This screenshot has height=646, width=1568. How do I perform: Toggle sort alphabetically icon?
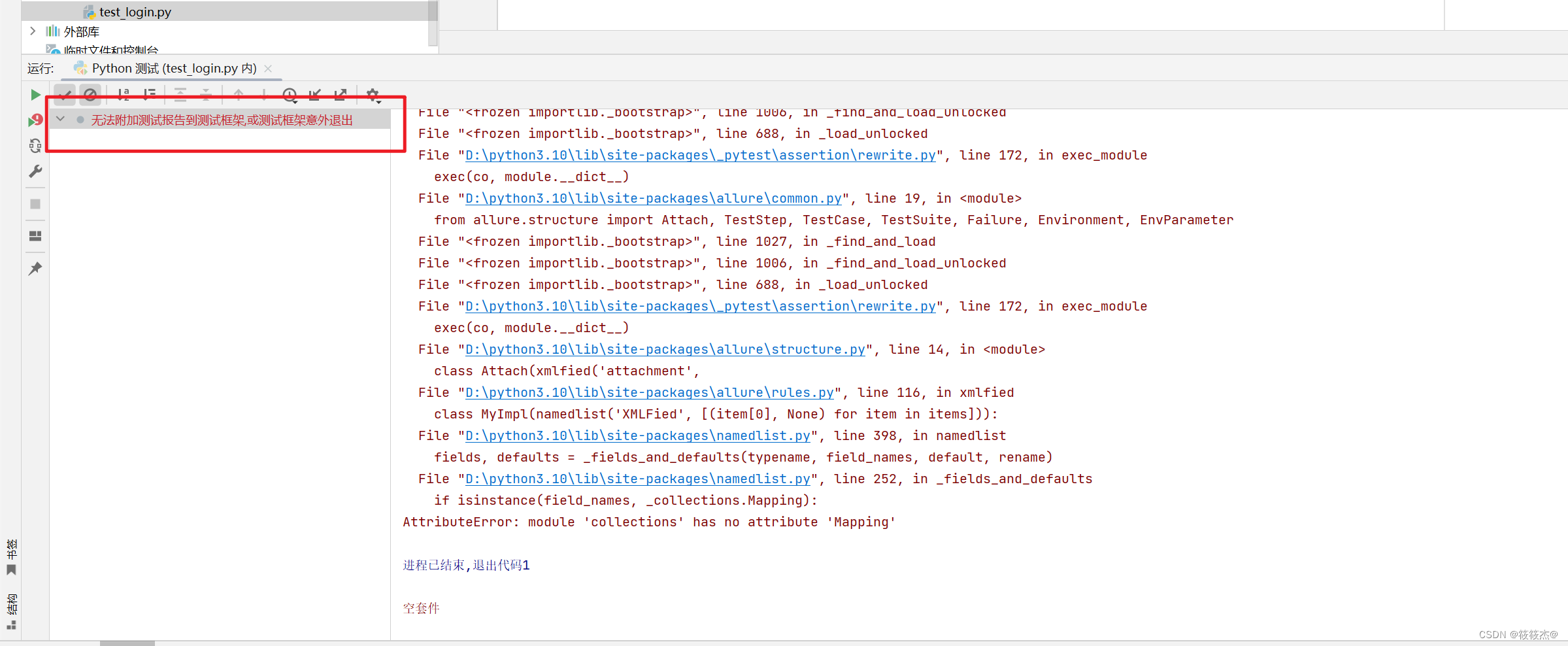point(123,95)
